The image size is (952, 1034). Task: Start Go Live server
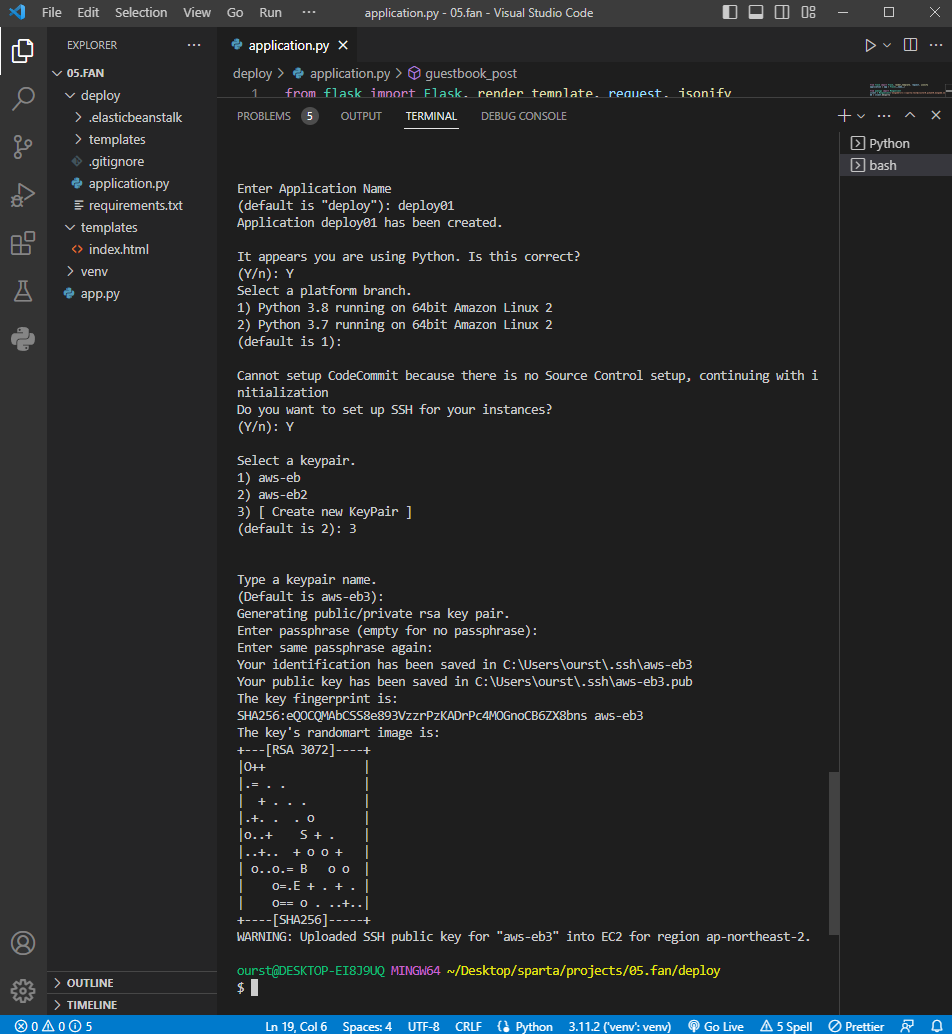(x=716, y=1026)
